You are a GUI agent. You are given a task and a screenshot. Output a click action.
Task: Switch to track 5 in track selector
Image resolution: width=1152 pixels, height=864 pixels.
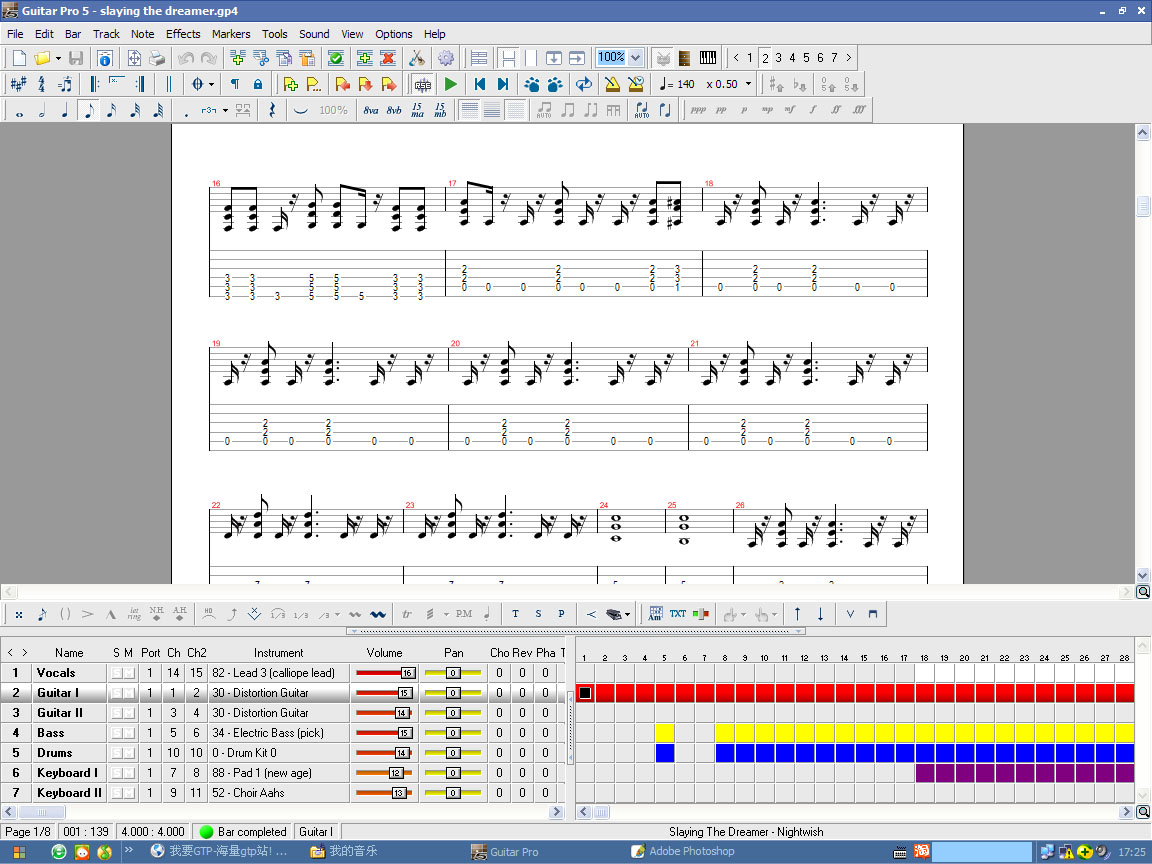coord(806,58)
